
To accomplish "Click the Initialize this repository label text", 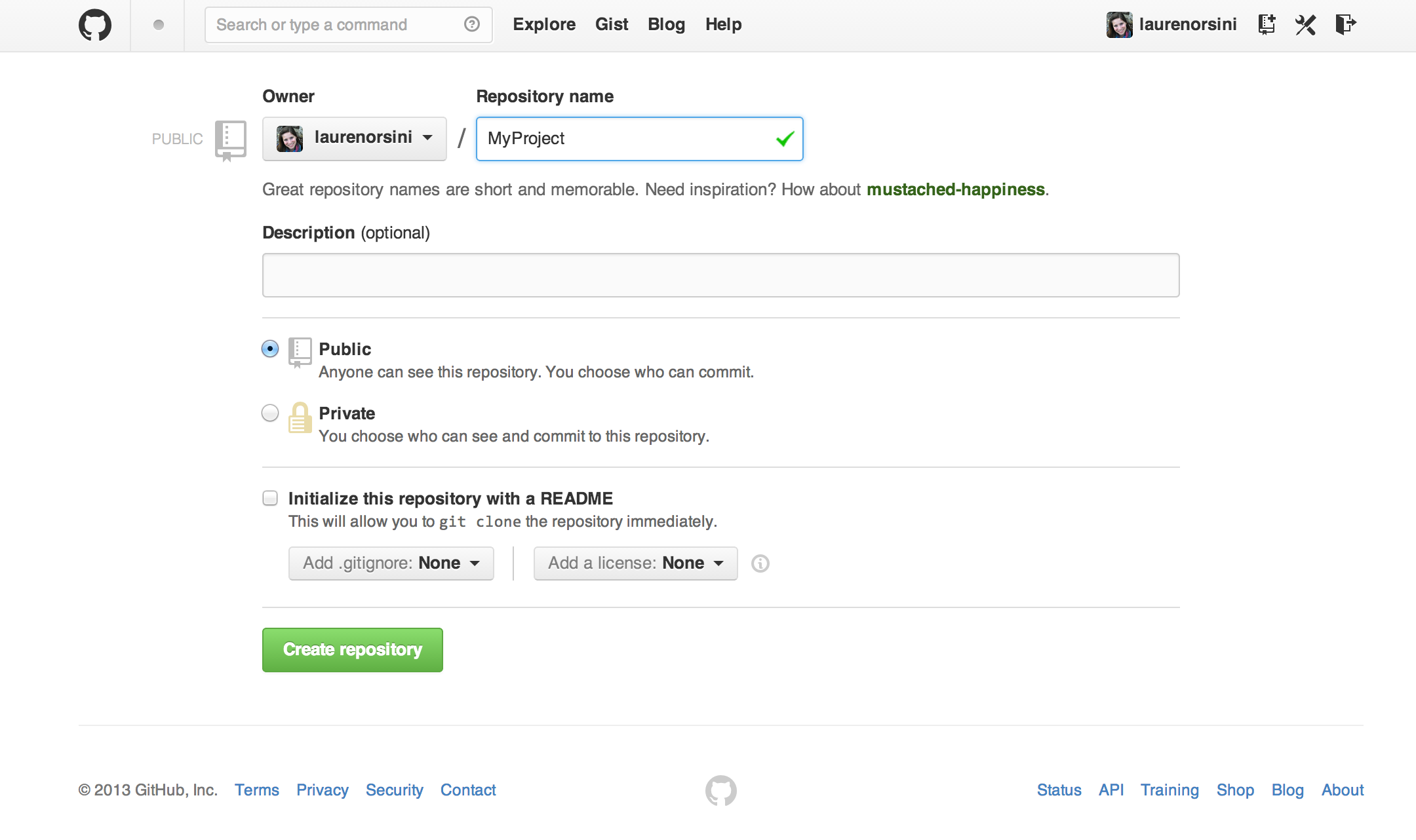I will click(450, 499).
